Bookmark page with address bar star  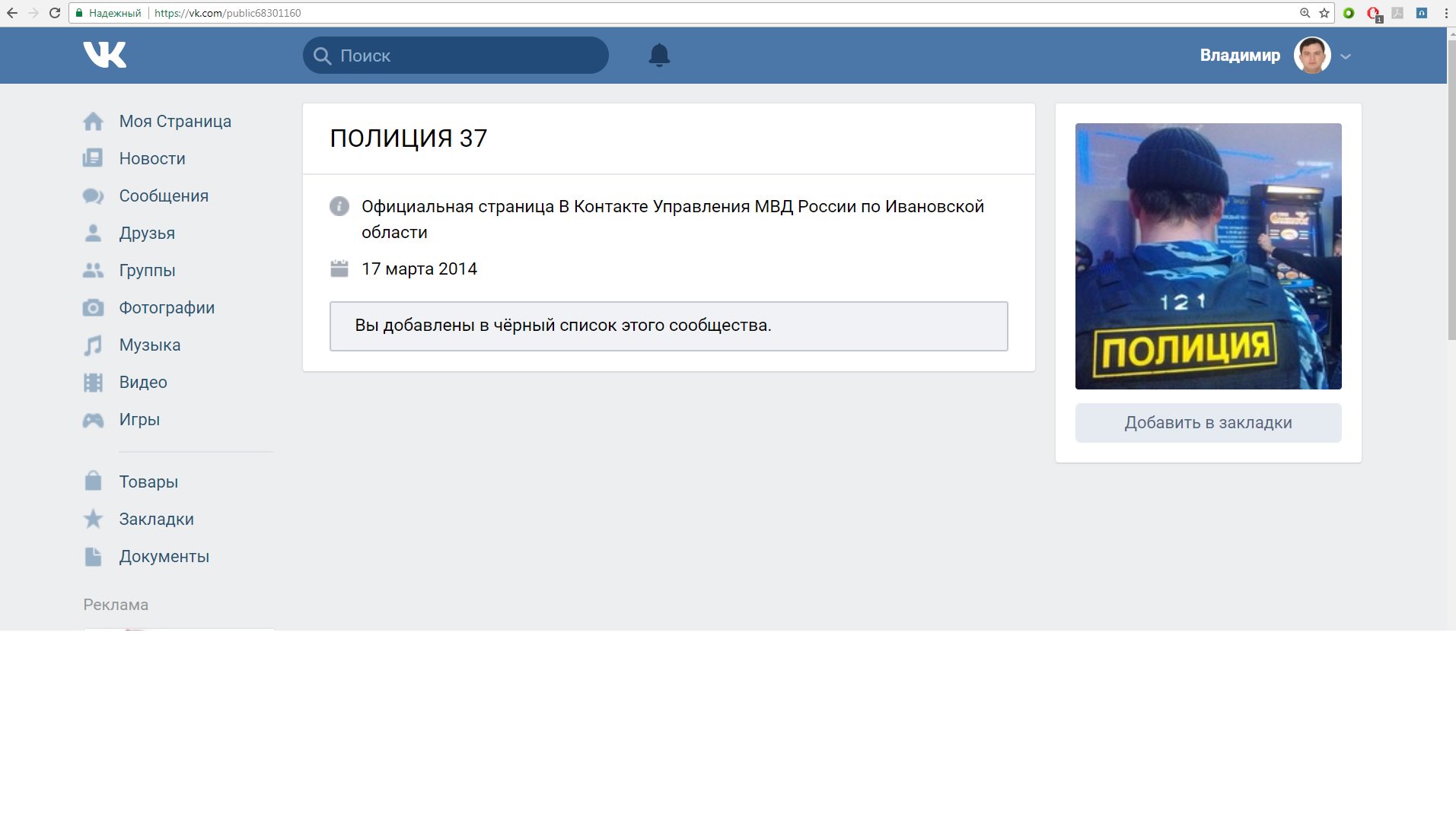click(1324, 13)
